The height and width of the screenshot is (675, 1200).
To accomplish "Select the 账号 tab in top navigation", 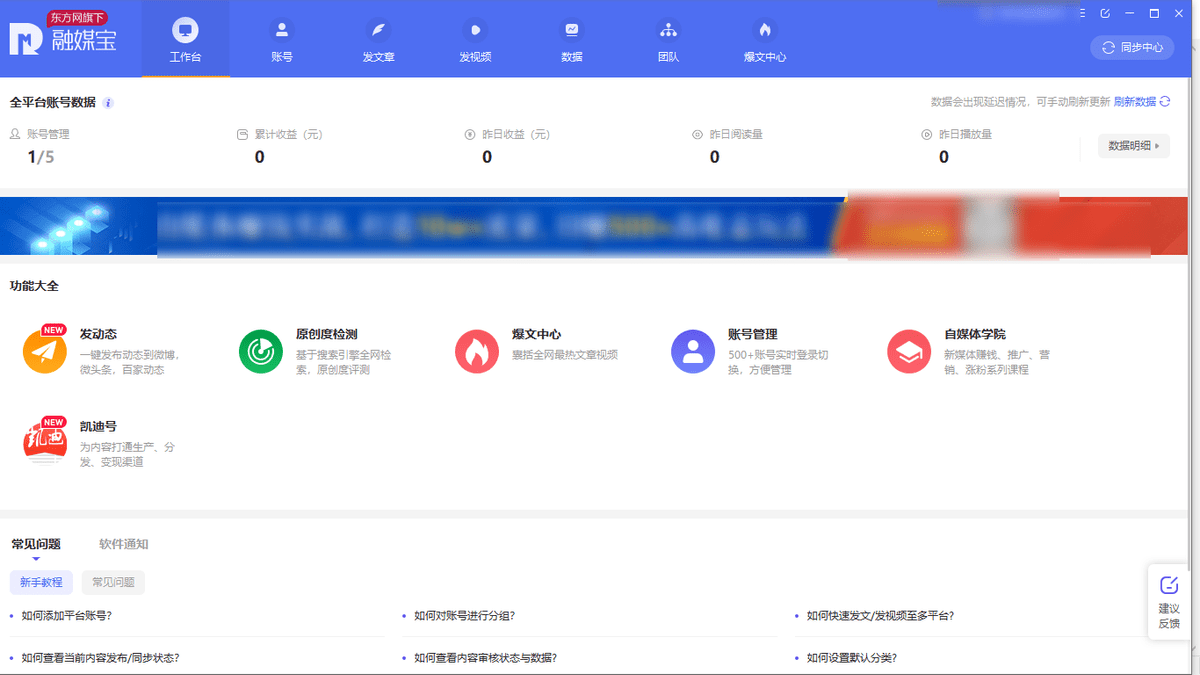I will 282,40.
